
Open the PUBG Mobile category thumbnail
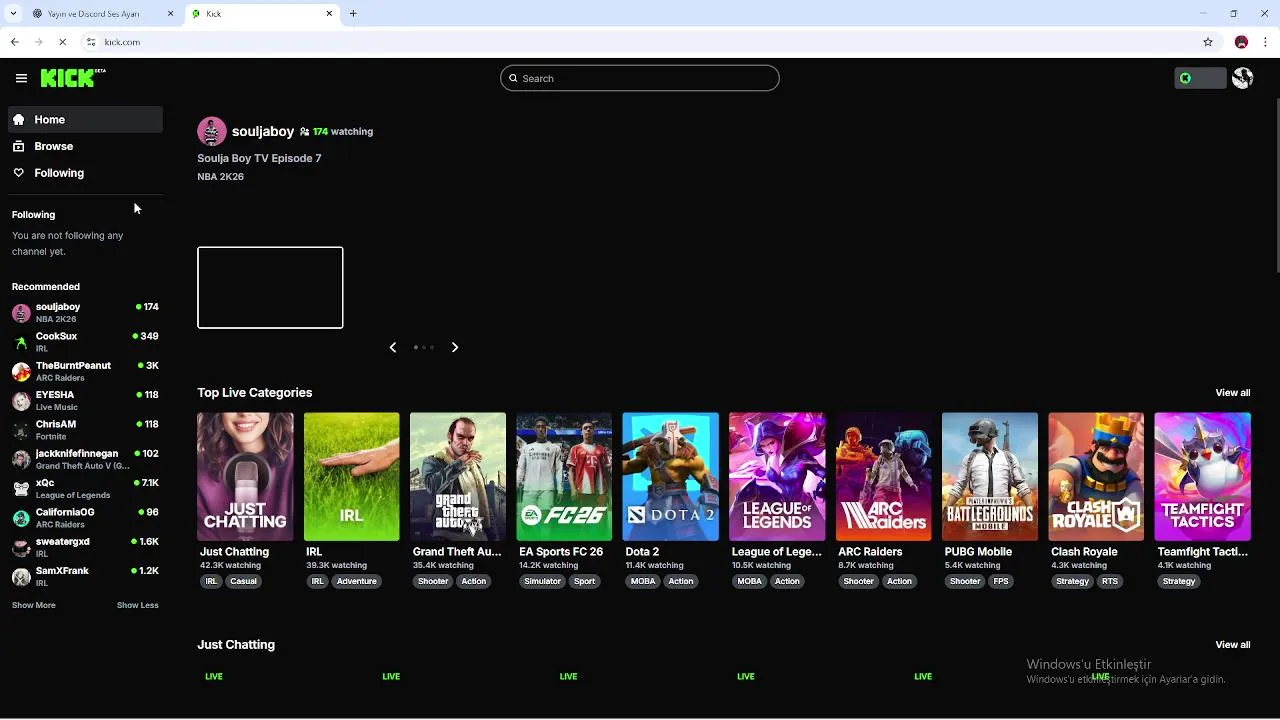coord(990,477)
